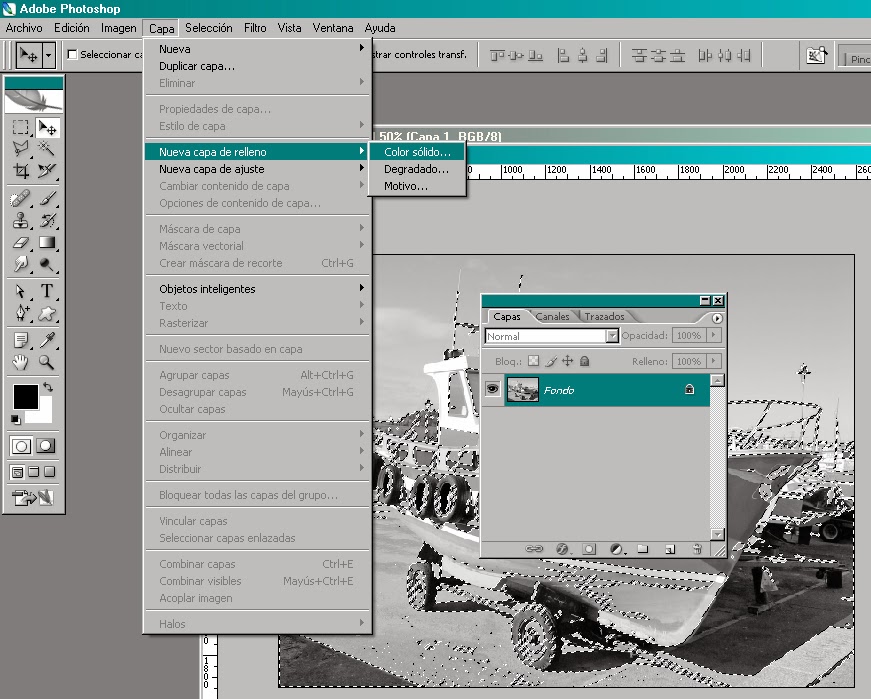Viewport: 871px width, 699px height.
Task: Open Layers panel flyout menu arrow
Action: click(717, 318)
